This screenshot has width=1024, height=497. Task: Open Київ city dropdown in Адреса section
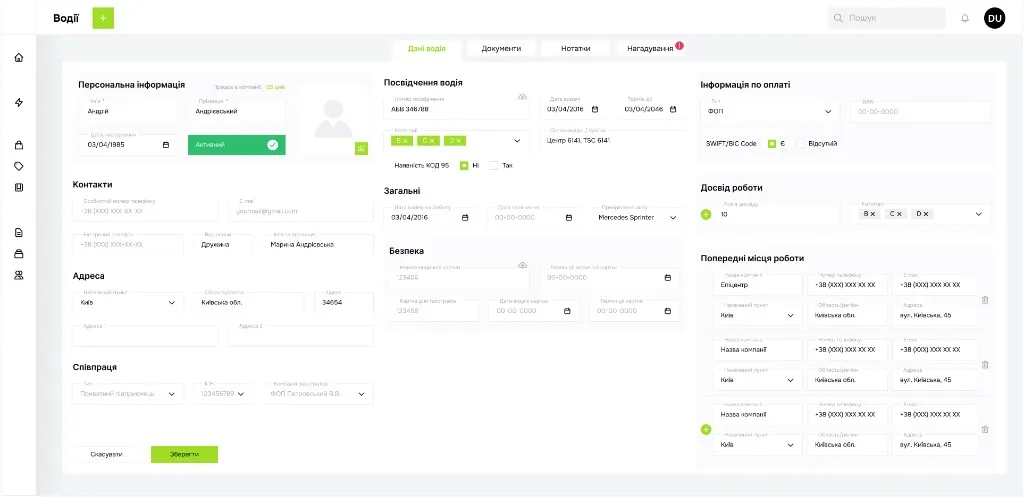[x=172, y=302]
